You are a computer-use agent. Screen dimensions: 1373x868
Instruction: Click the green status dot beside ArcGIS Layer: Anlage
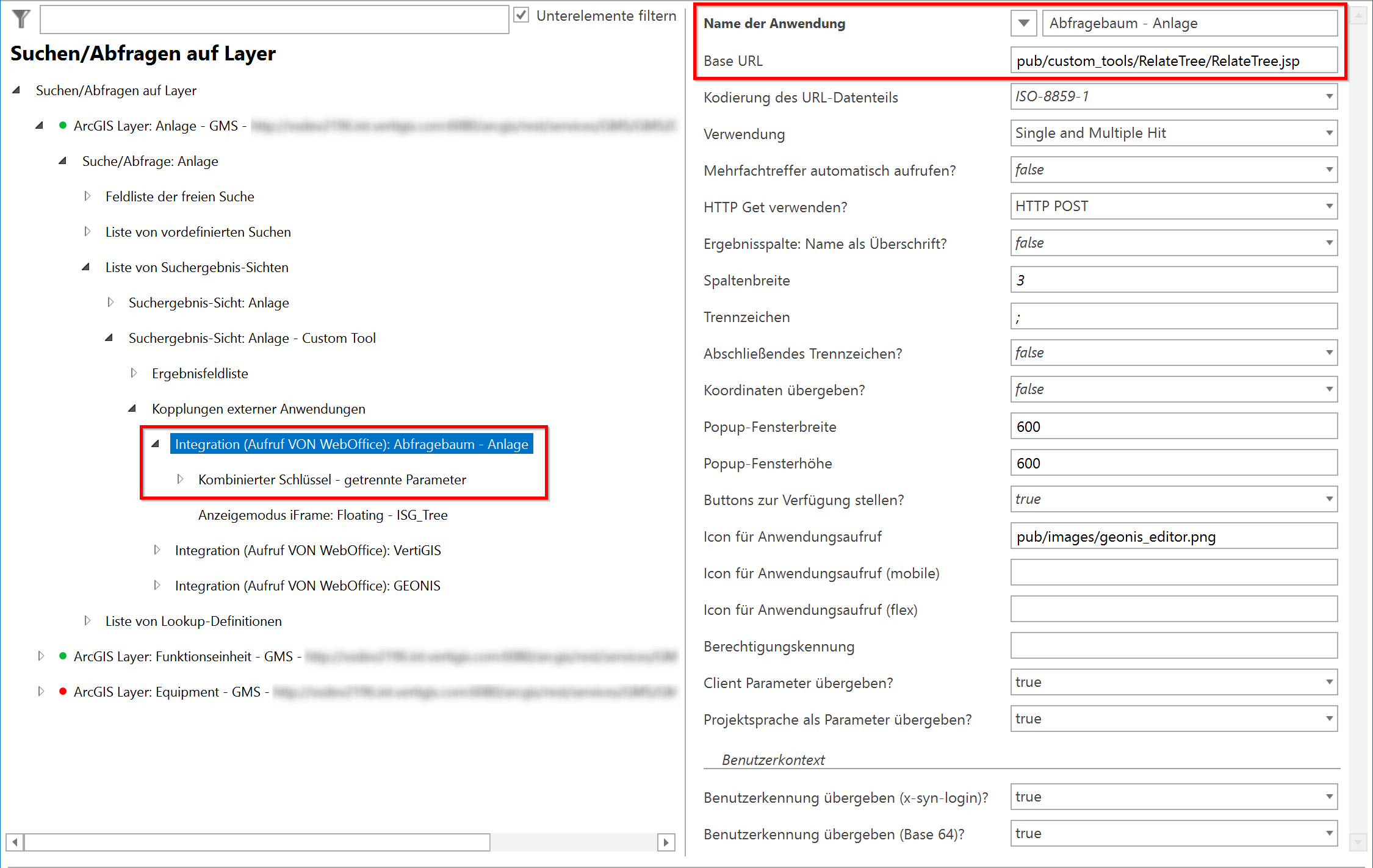click(x=63, y=126)
